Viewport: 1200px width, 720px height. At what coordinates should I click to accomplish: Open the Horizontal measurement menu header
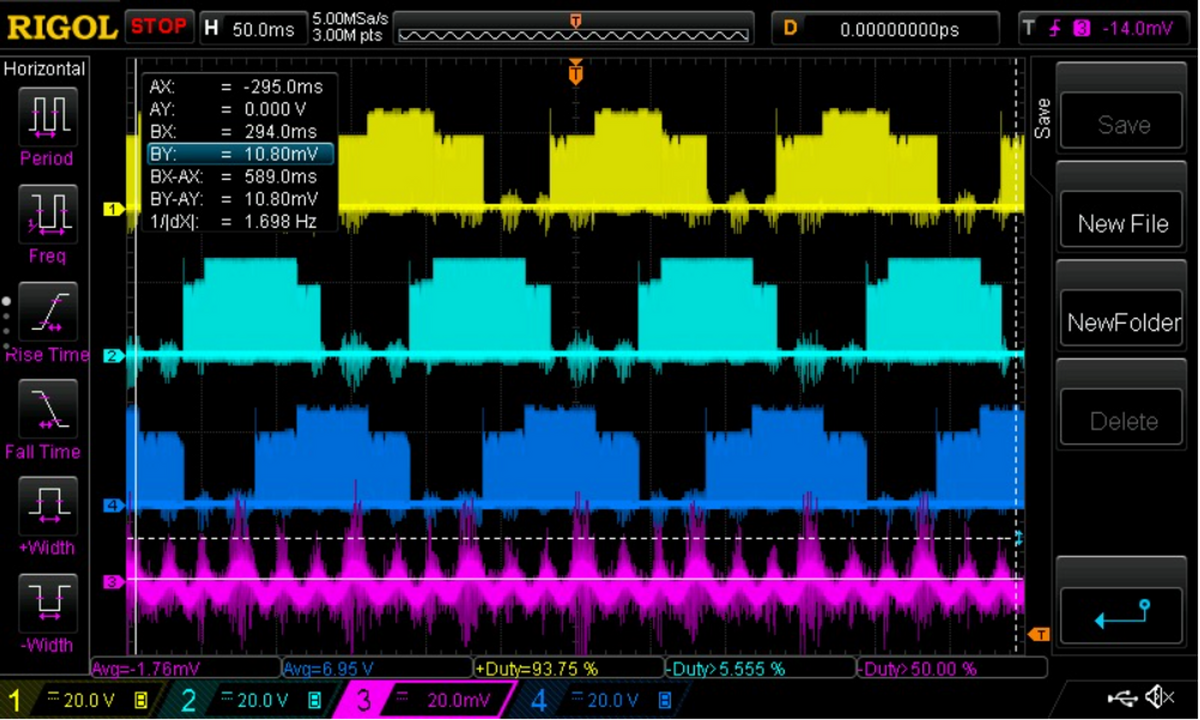point(46,69)
